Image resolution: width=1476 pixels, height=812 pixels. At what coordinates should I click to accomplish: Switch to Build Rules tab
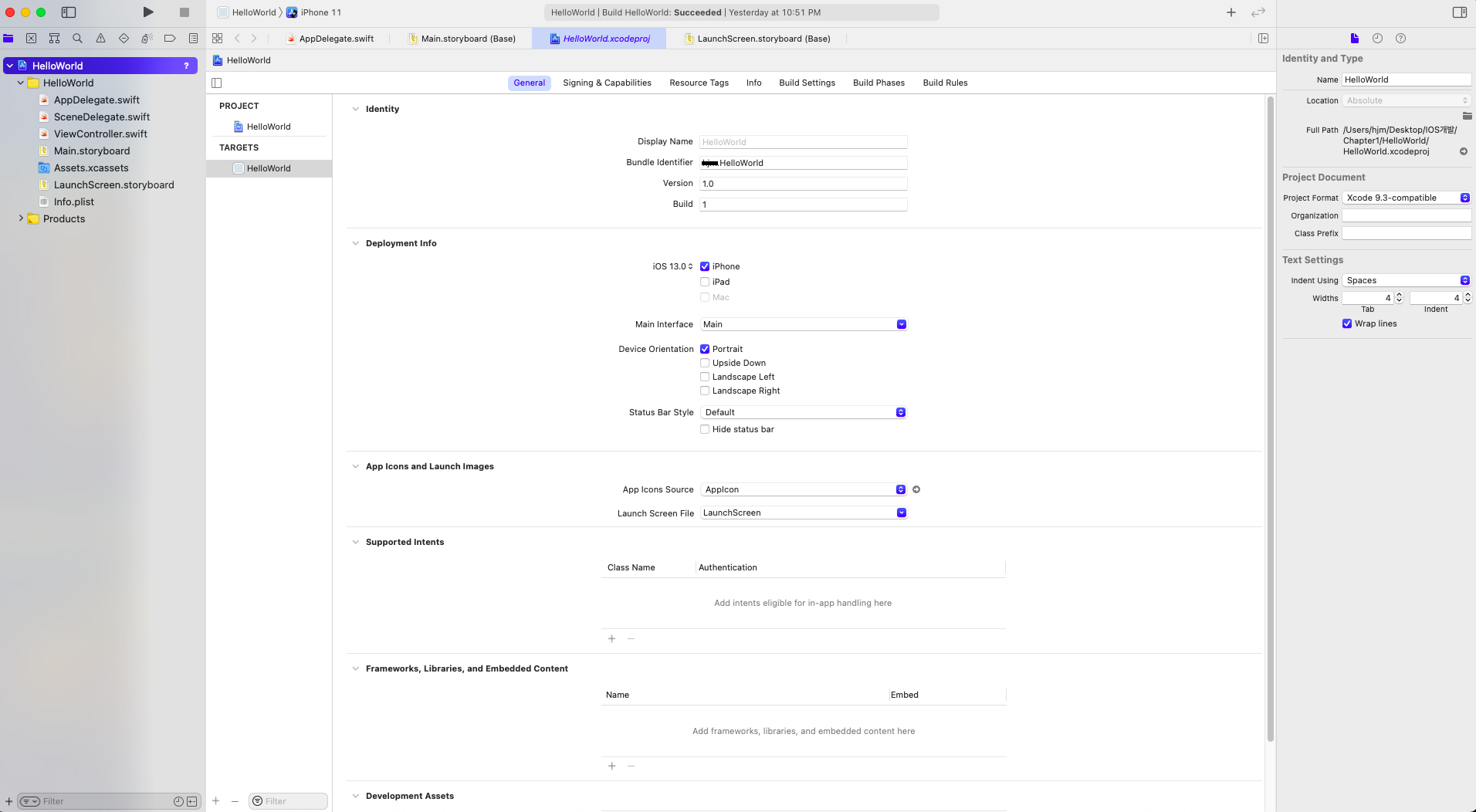[x=945, y=83]
